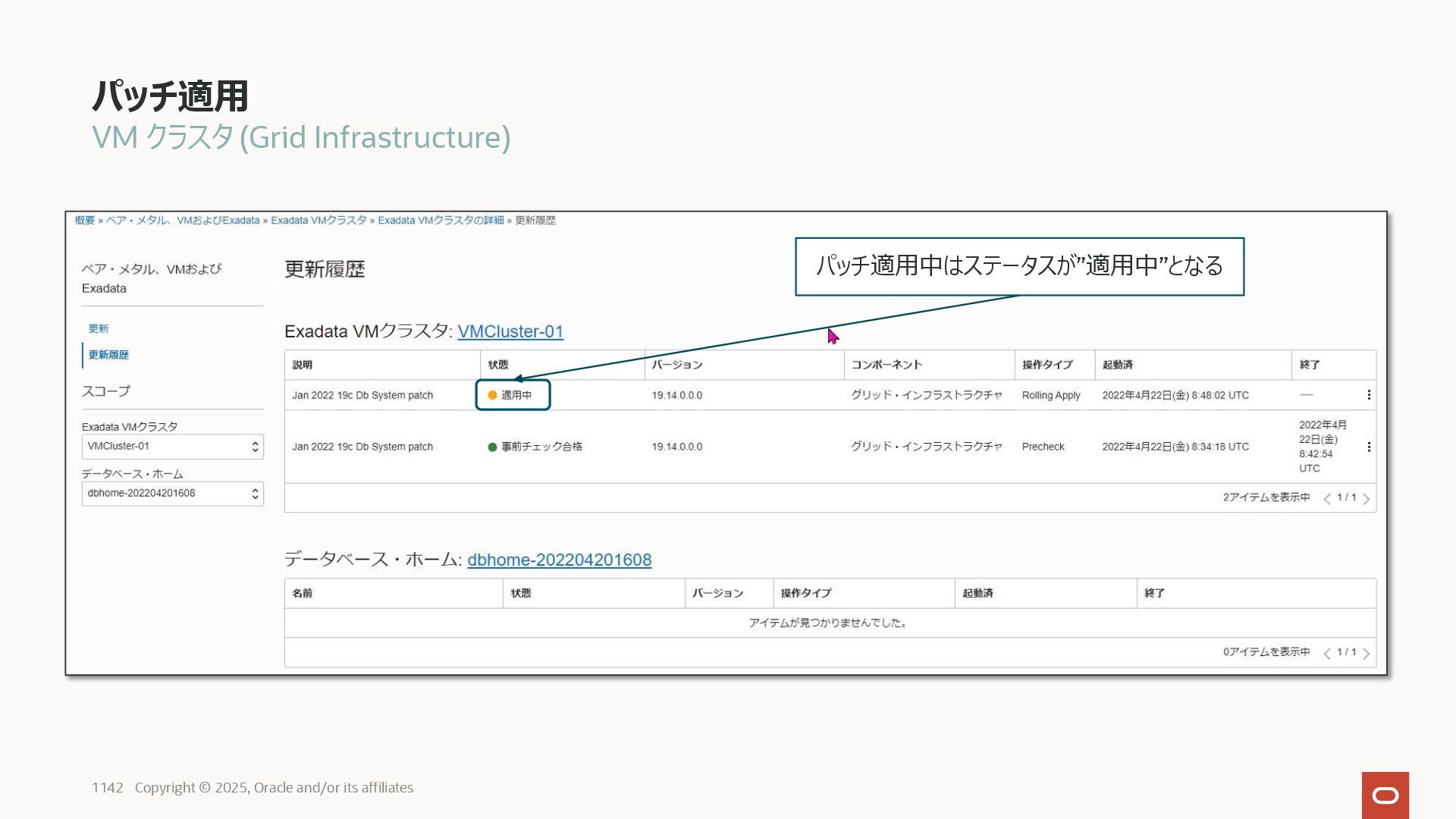Screen dimensions: 1456x819
Task: Click the red Oracle logo icon
Action: coord(1385,795)
